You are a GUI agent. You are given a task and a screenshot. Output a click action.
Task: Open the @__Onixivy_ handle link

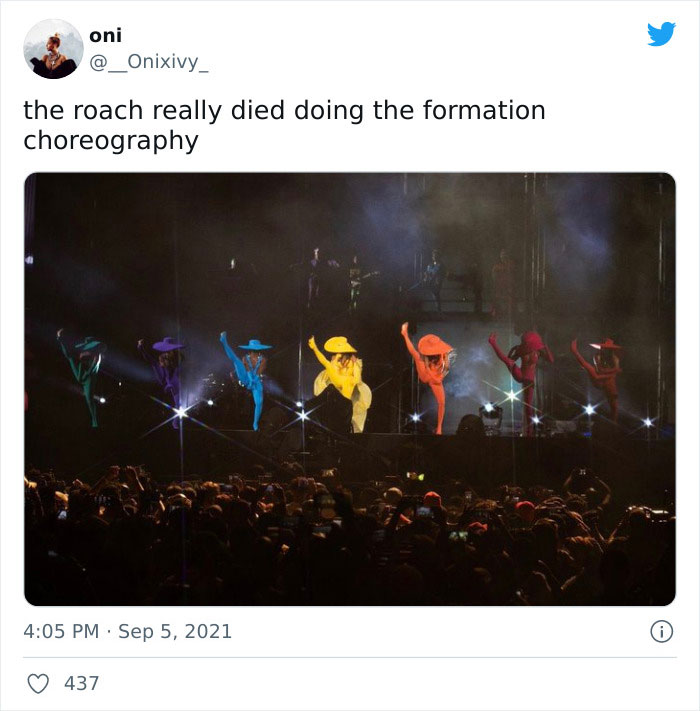coord(148,62)
